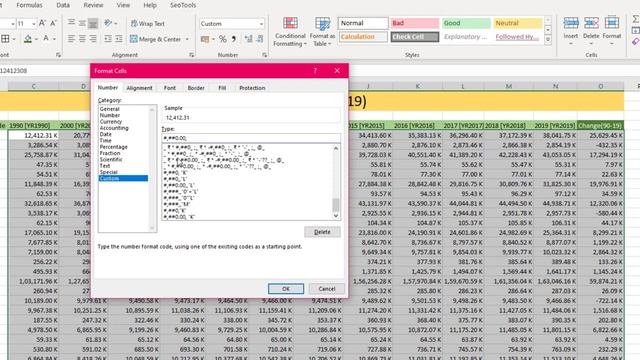Image resolution: width=640 pixels, height=360 pixels.
Task: Apply the Bad cell style
Action: point(414,23)
